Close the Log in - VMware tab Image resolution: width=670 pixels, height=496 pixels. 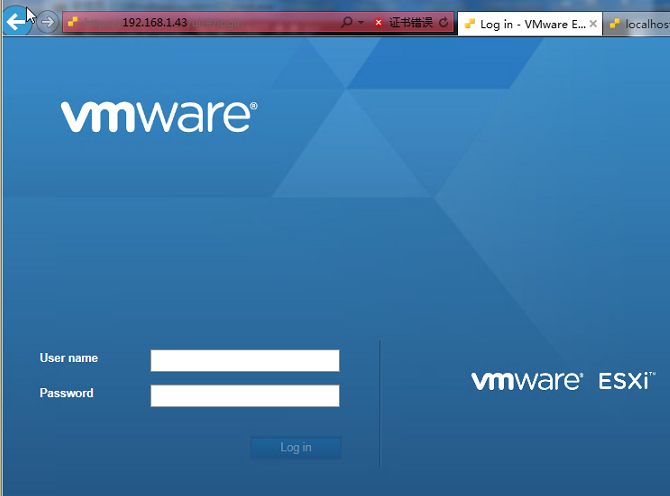(x=593, y=24)
